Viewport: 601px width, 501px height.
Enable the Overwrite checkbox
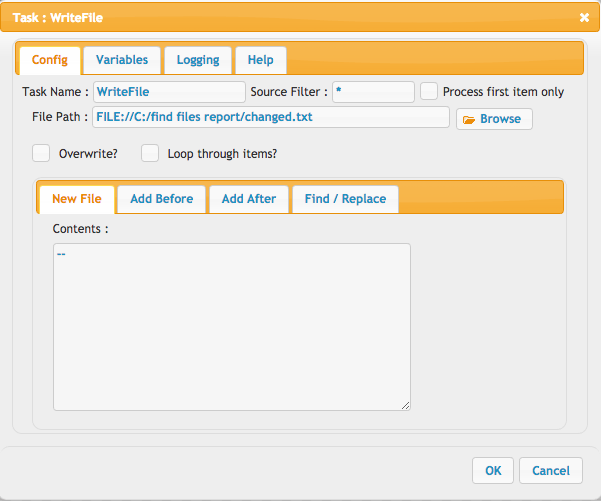41,153
